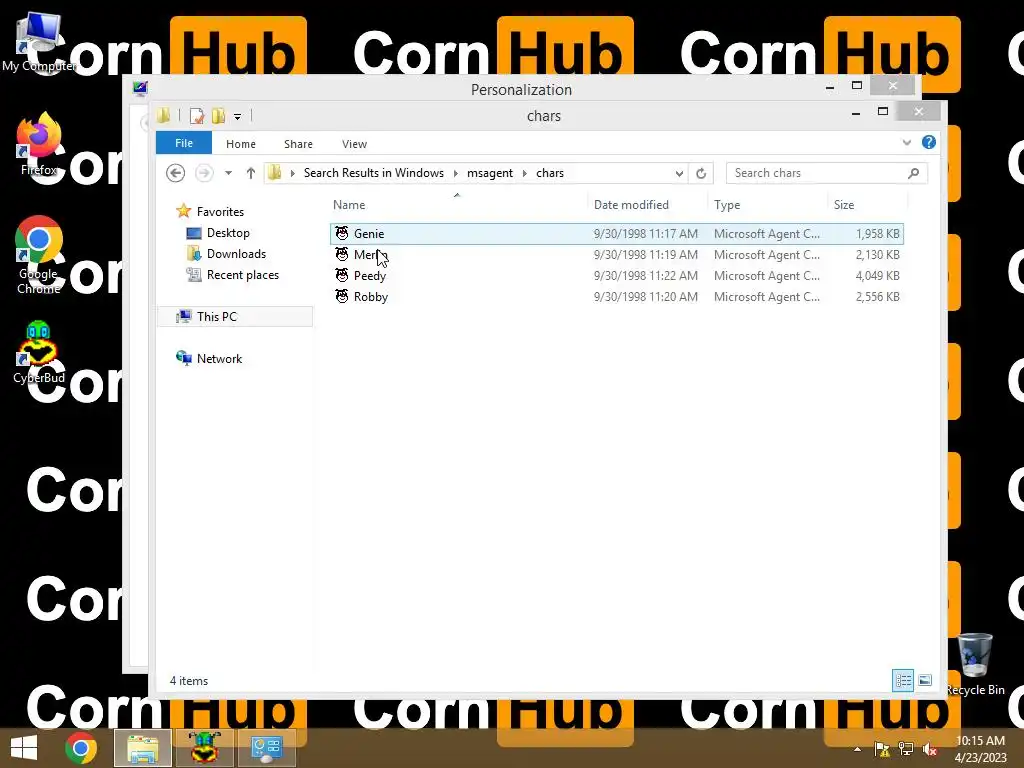
Task: Open My Computer desktop icon
Action: tap(39, 42)
